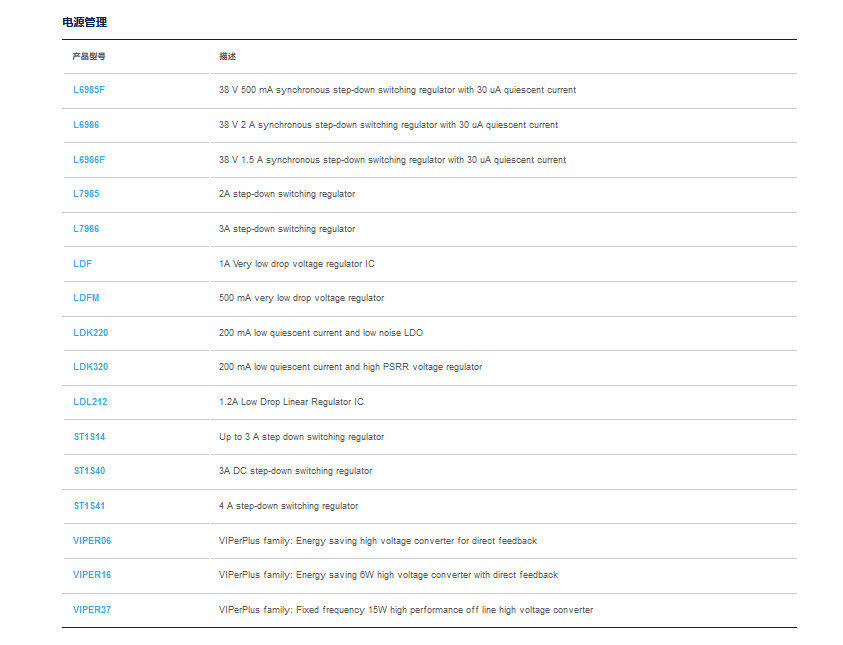Image resolution: width=843 pixels, height=645 pixels.
Task: Select '1A Very low drop voltage regulator IC'
Action: pyautogui.click(x=297, y=263)
